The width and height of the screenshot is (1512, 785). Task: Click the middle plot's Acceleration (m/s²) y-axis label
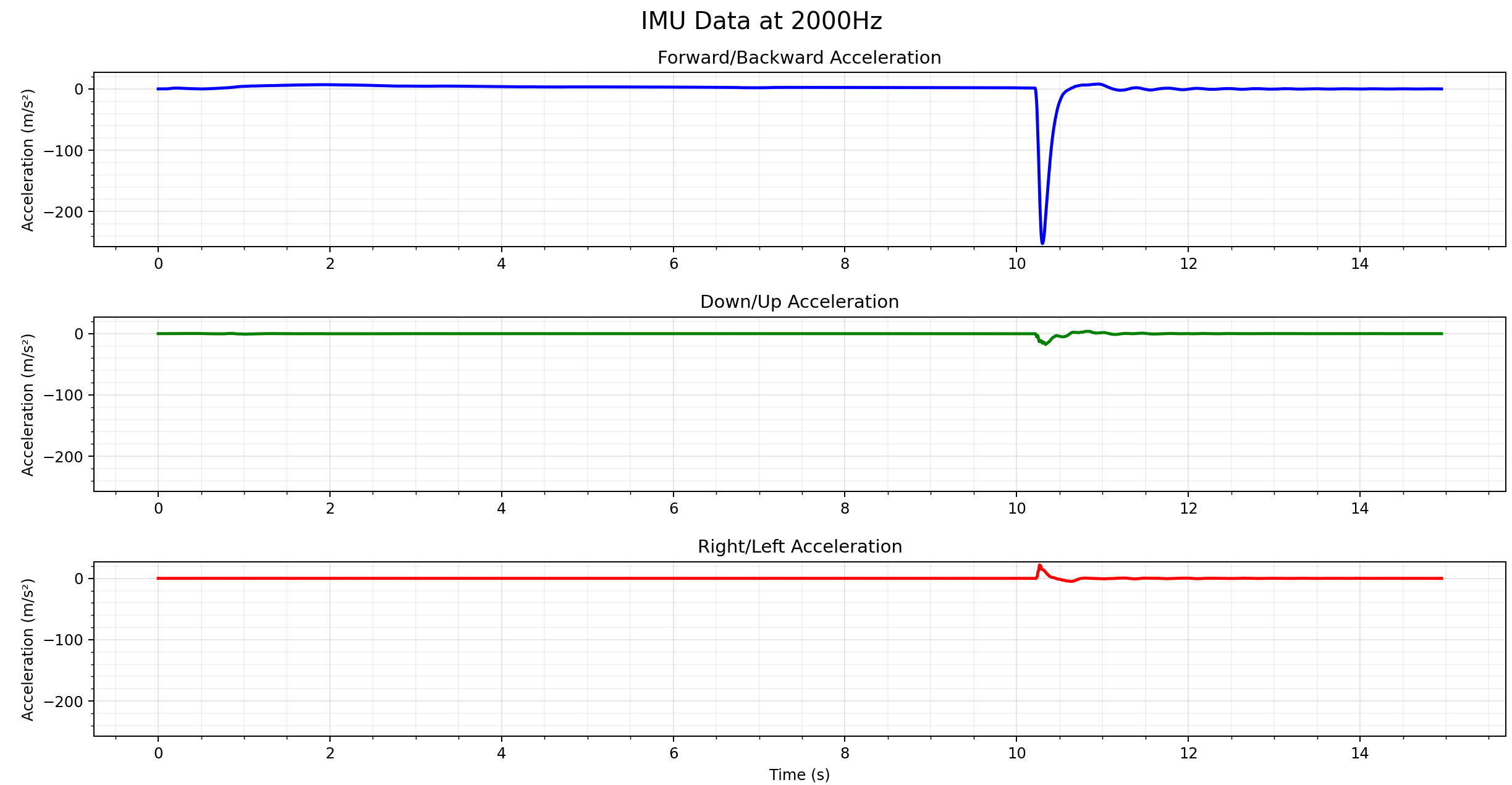(28, 405)
